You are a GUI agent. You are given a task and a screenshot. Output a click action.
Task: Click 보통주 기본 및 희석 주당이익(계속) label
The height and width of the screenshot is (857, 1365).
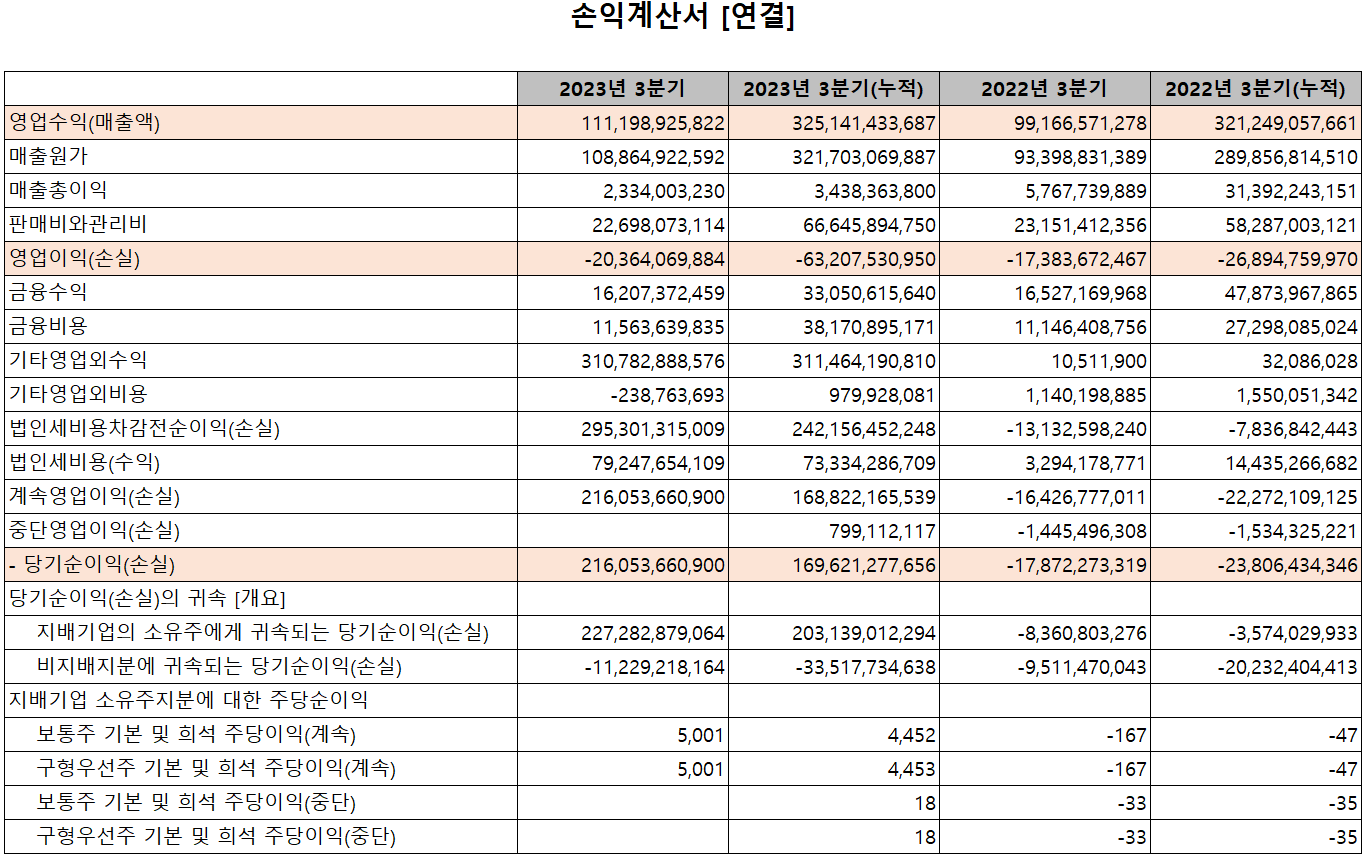click(196, 735)
